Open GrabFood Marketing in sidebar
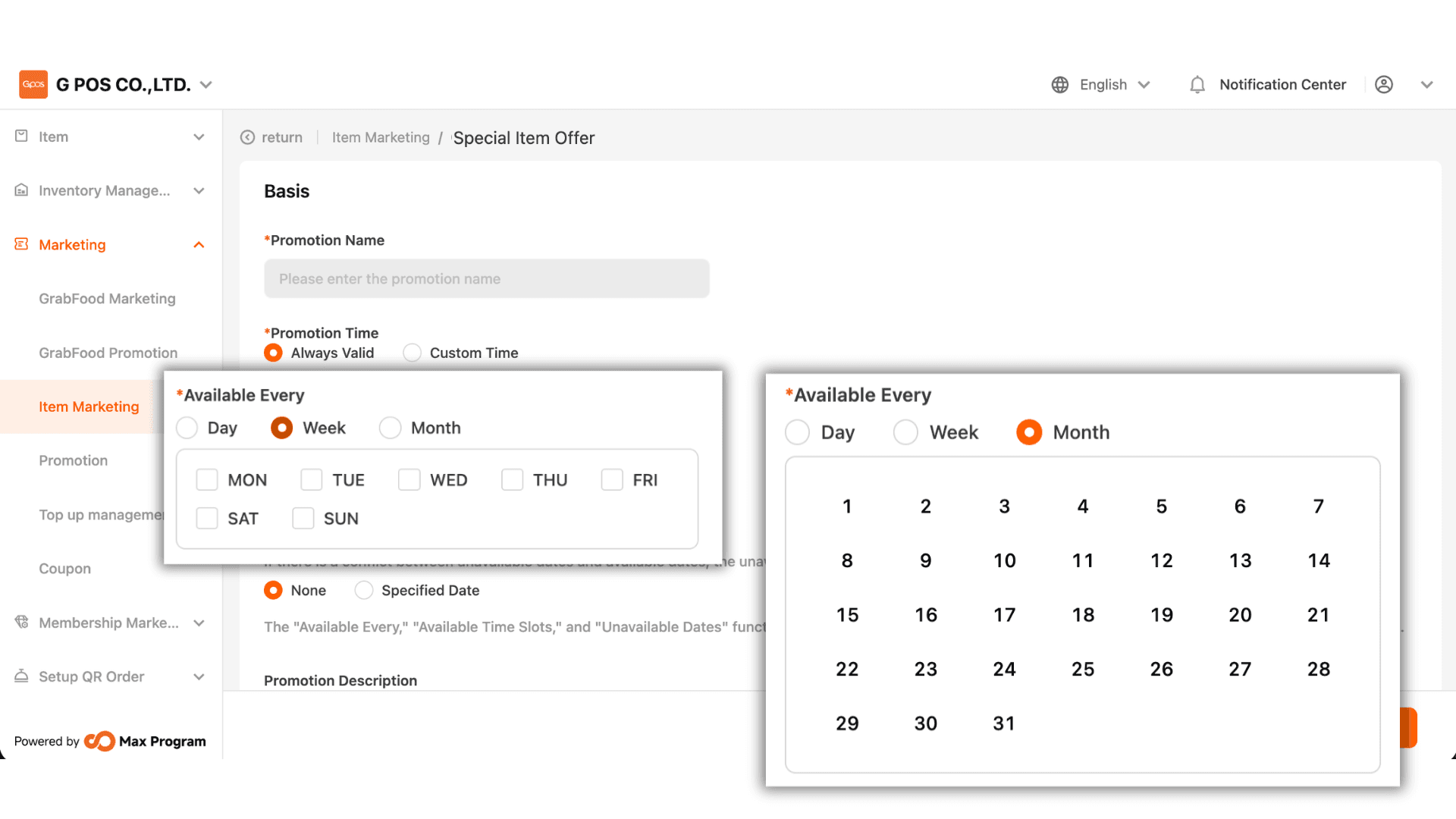Viewport: 1456px width, 819px height. [x=107, y=299]
